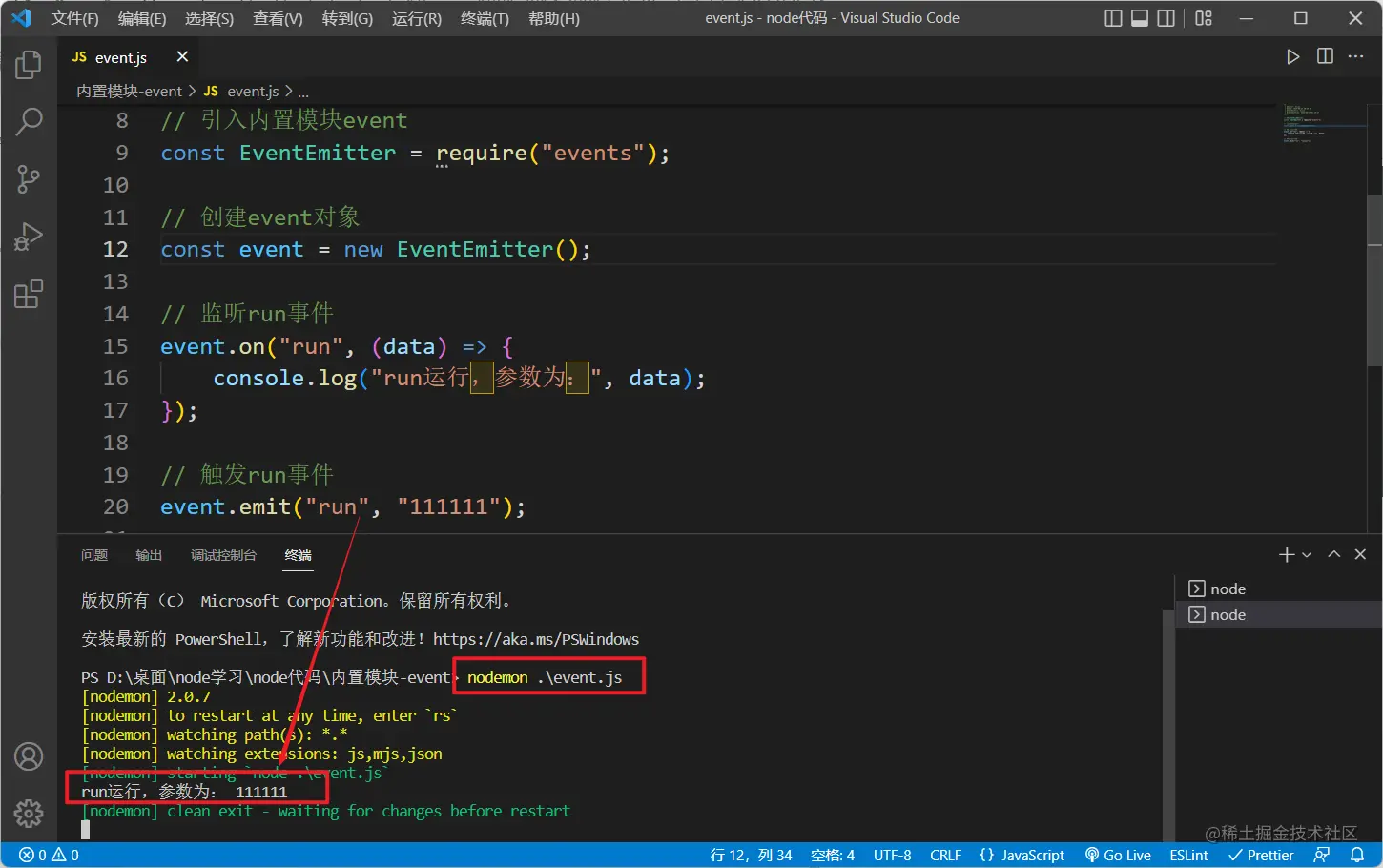Open Source Control view
1383x868 pixels.
click(x=28, y=179)
